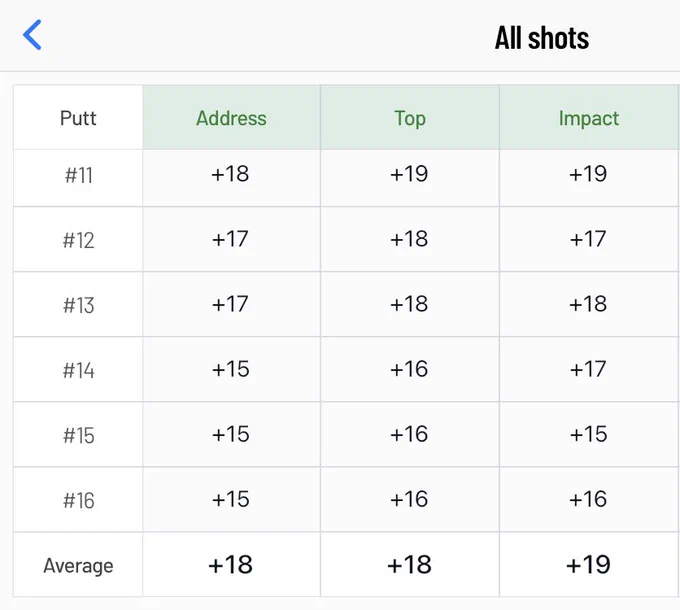Select the Top column header

coord(410,118)
